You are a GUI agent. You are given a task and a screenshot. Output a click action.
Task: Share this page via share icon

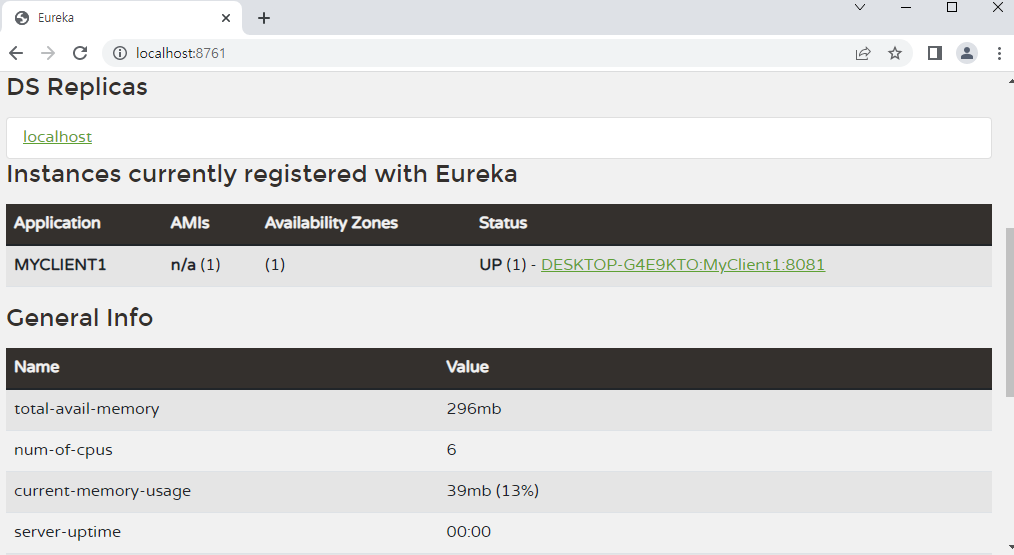coord(863,53)
